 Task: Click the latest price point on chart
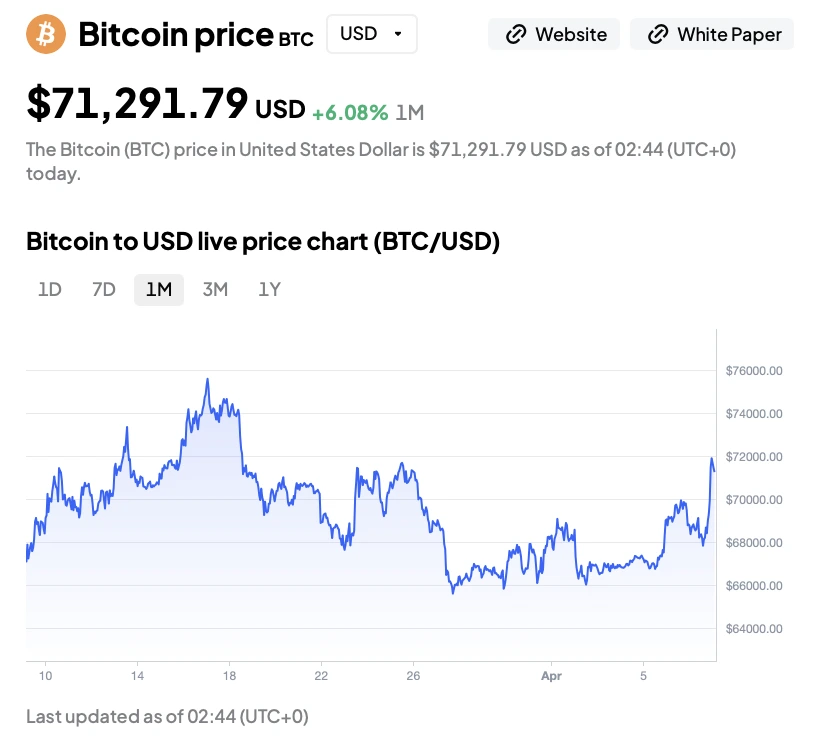click(714, 470)
